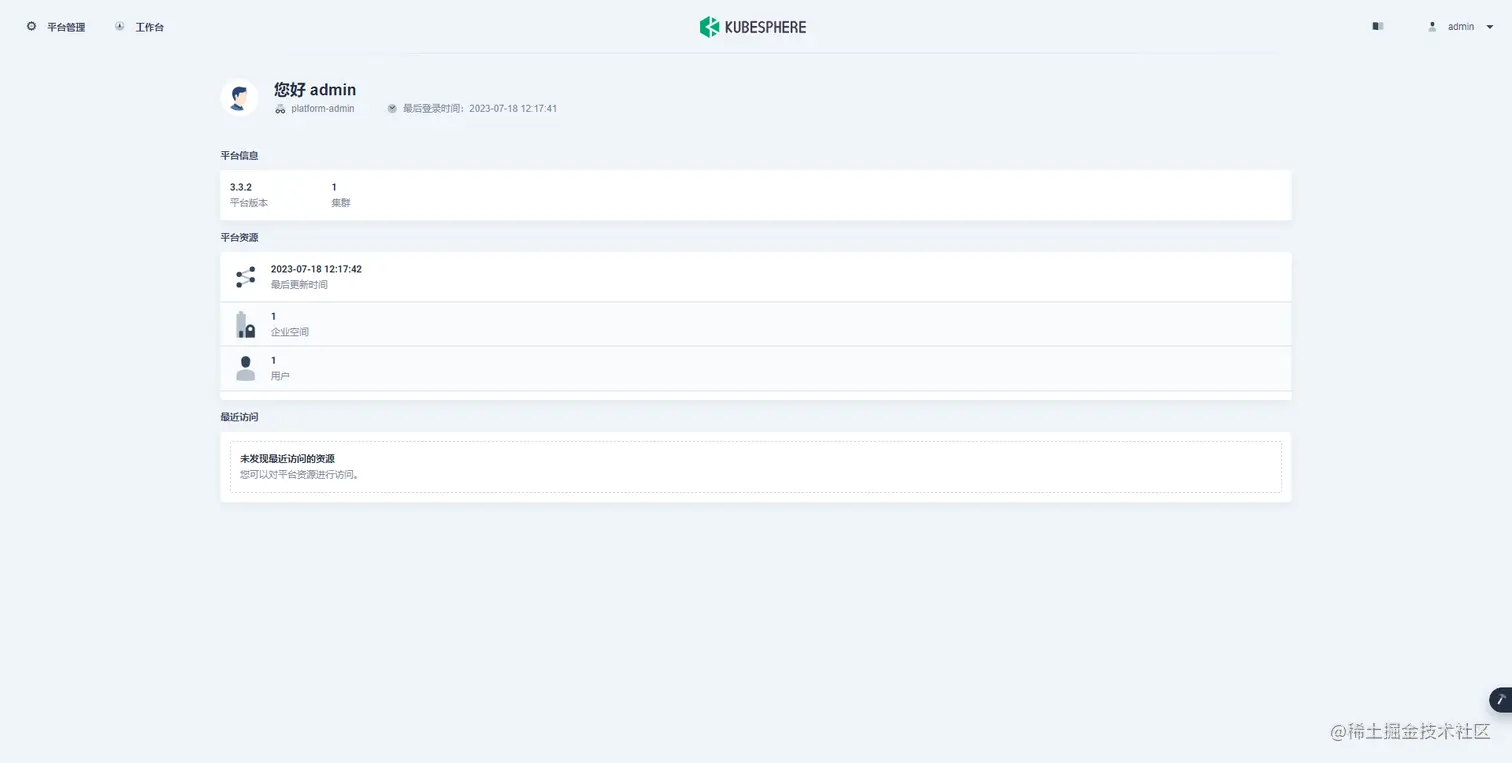Screen dimensions: 1512x763
Task: Click the 最近访问 section heading
Action: click(240, 416)
